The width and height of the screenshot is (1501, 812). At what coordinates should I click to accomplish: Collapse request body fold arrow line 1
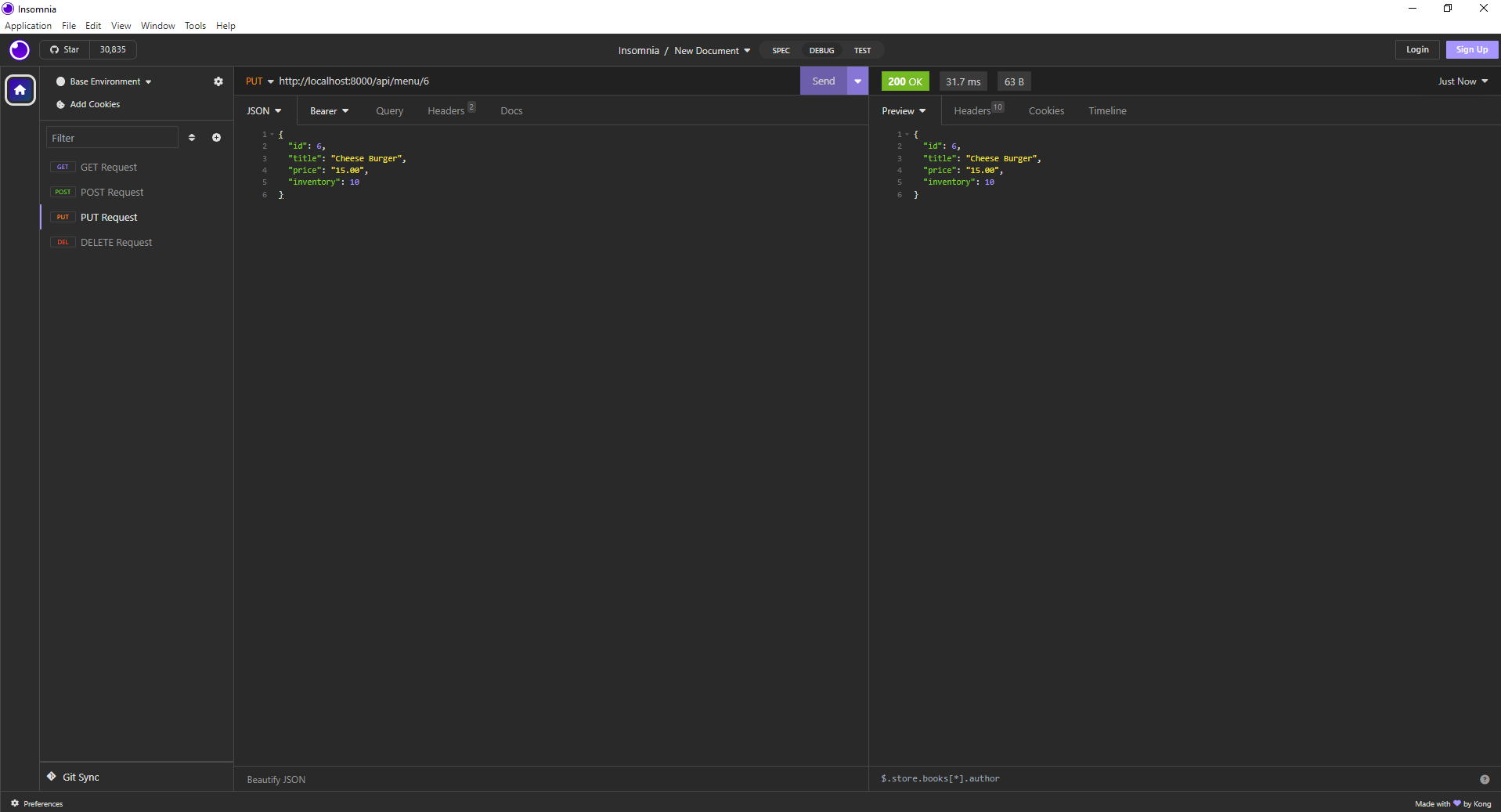coord(272,135)
